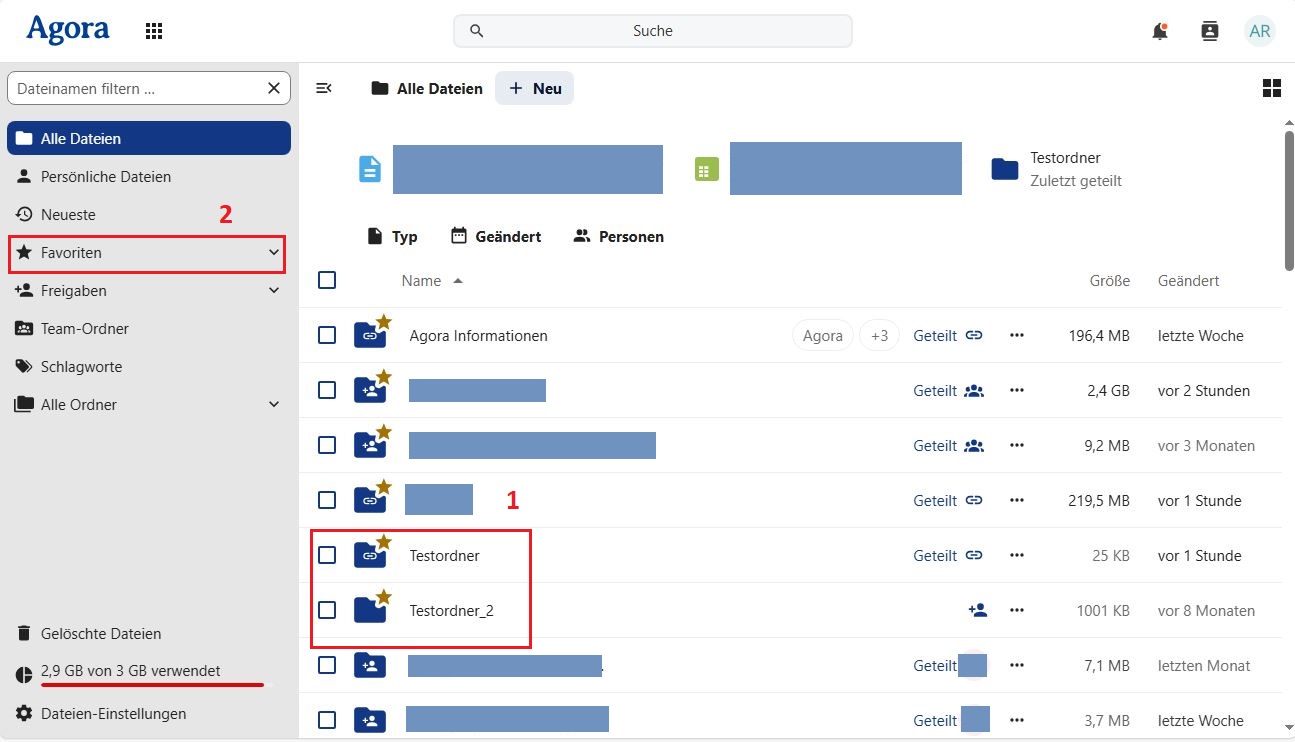
Task: Select all files with header checkbox
Action: [327, 280]
